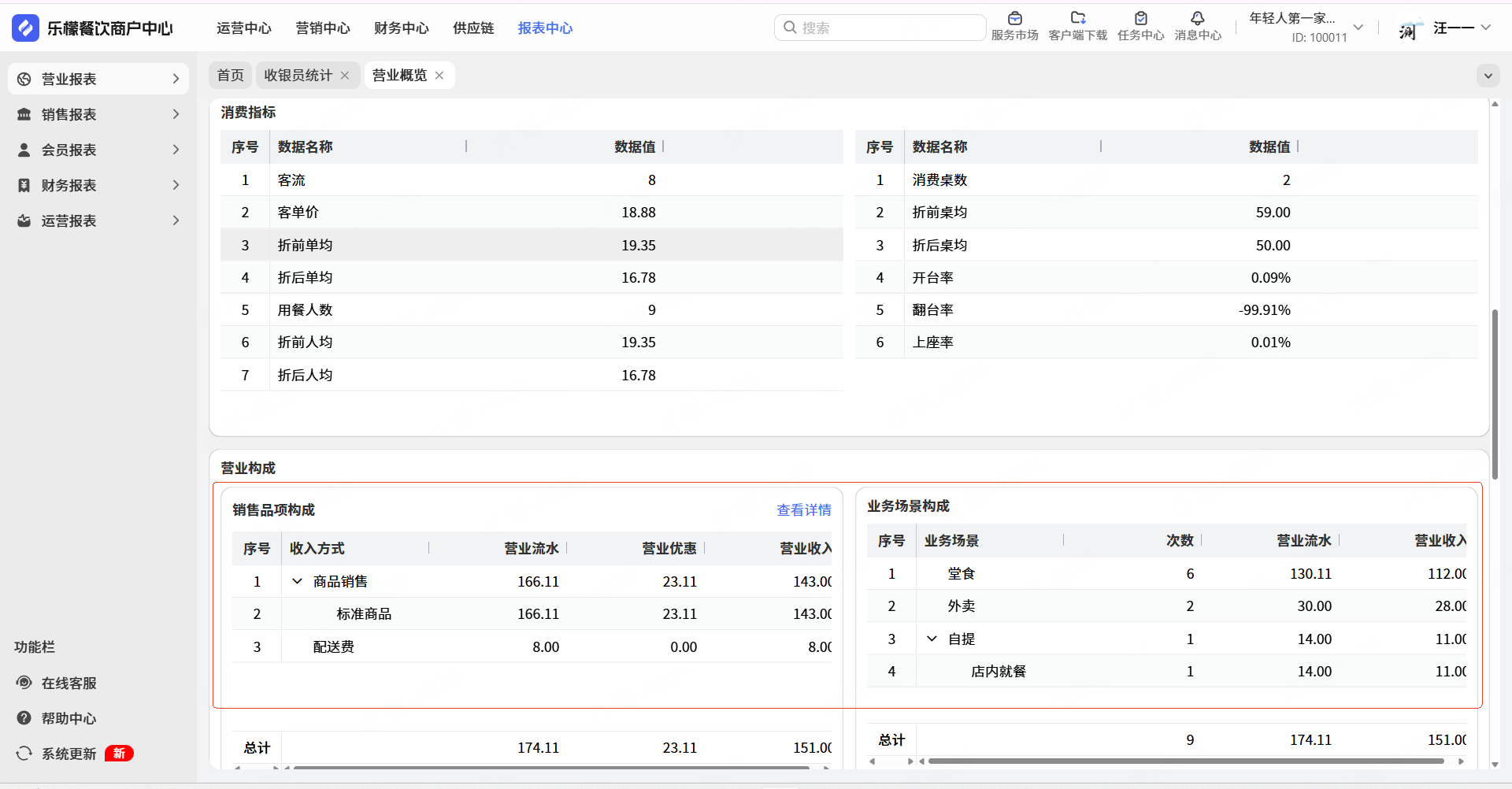Expand the 营业报表 sidebar menu
Screen dimensions: 1512x789
(x=98, y=79)
